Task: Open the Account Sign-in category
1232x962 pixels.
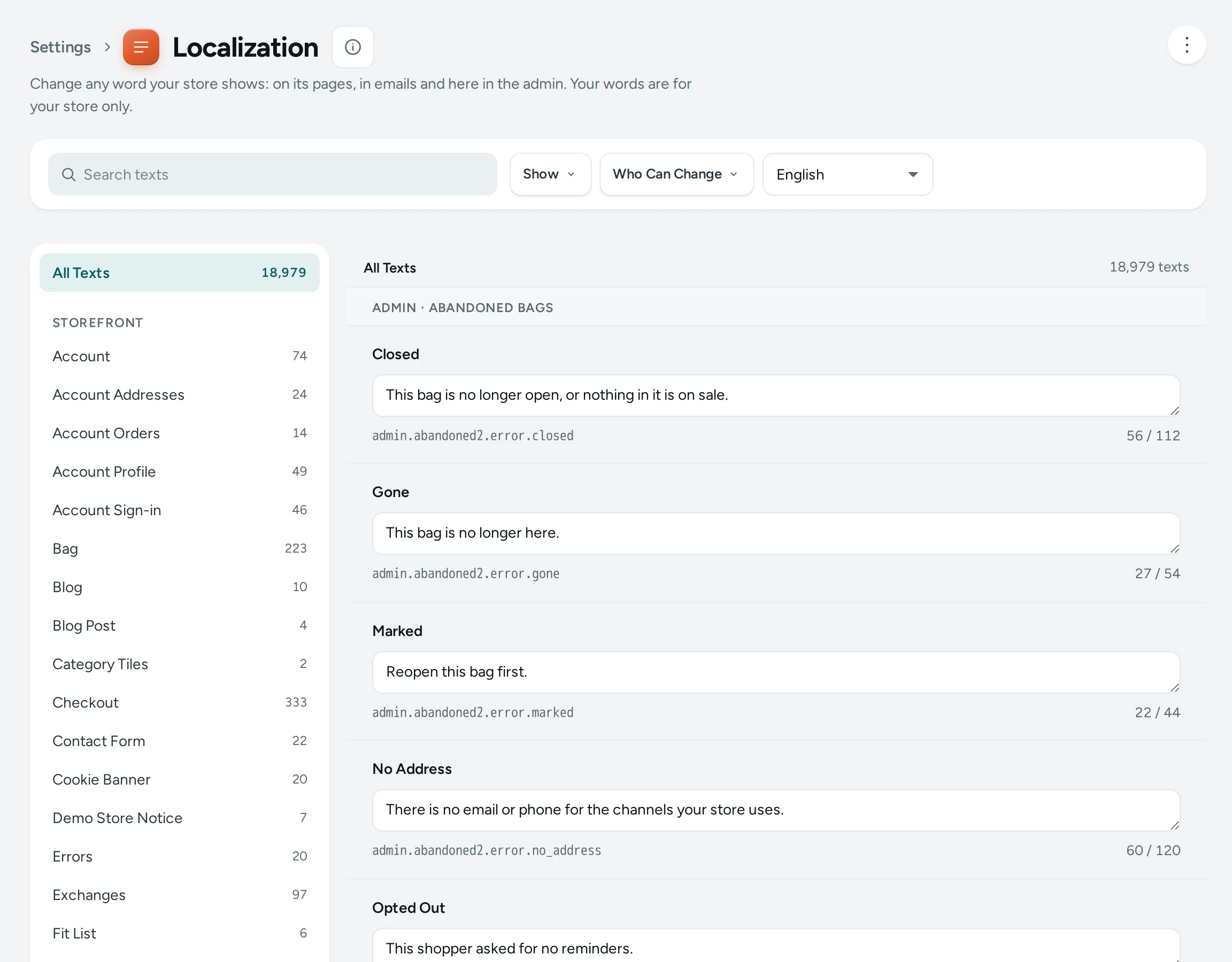Action: click(x=179, y=510)
